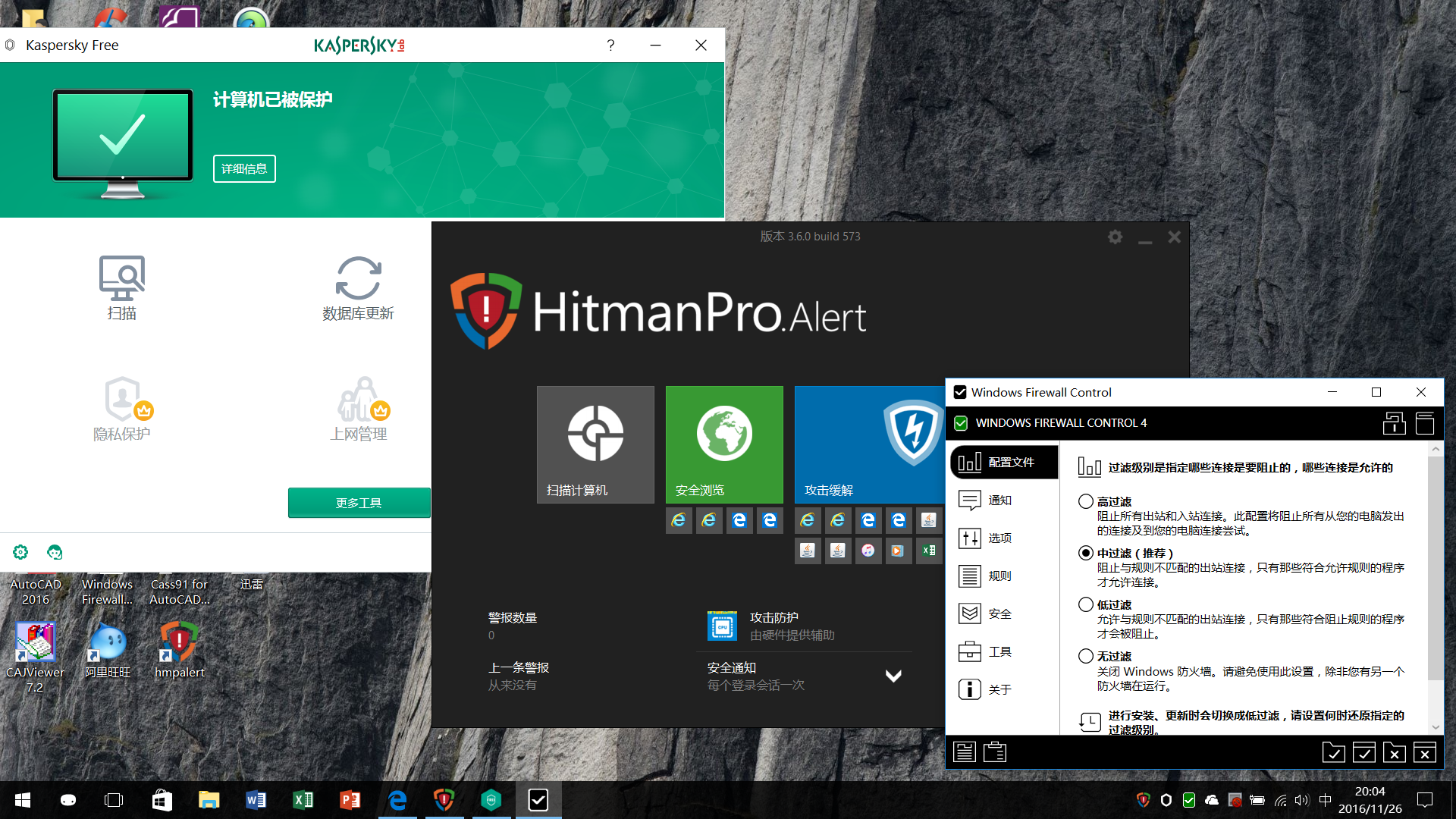Select the hmpalert desktop shortcut
The height and width of the screenshot is (819, 1456).
(179, 651)
